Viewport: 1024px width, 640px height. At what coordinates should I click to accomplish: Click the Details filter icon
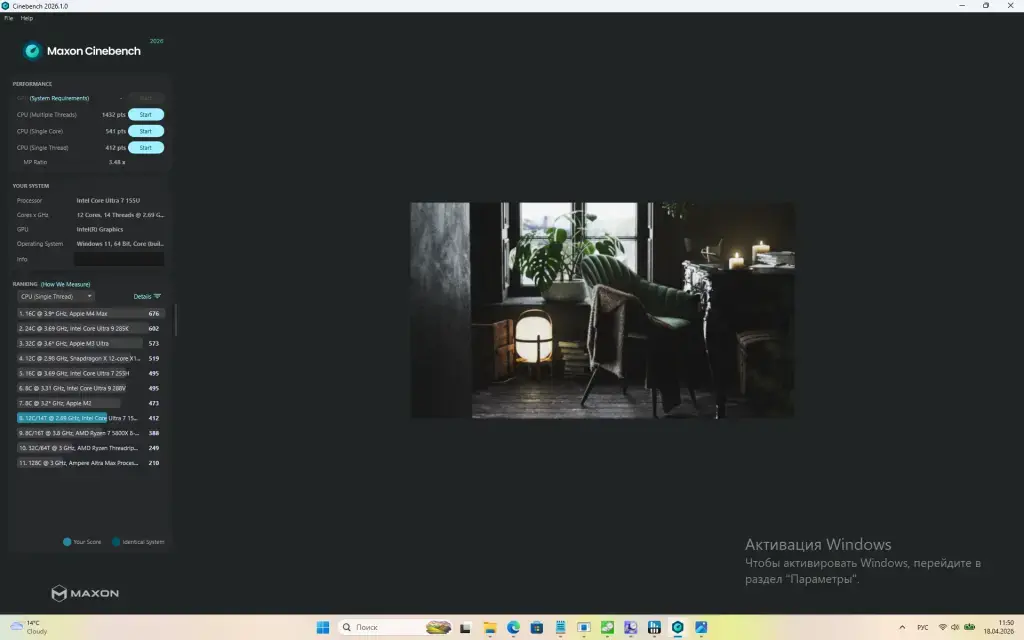(157, 296)
